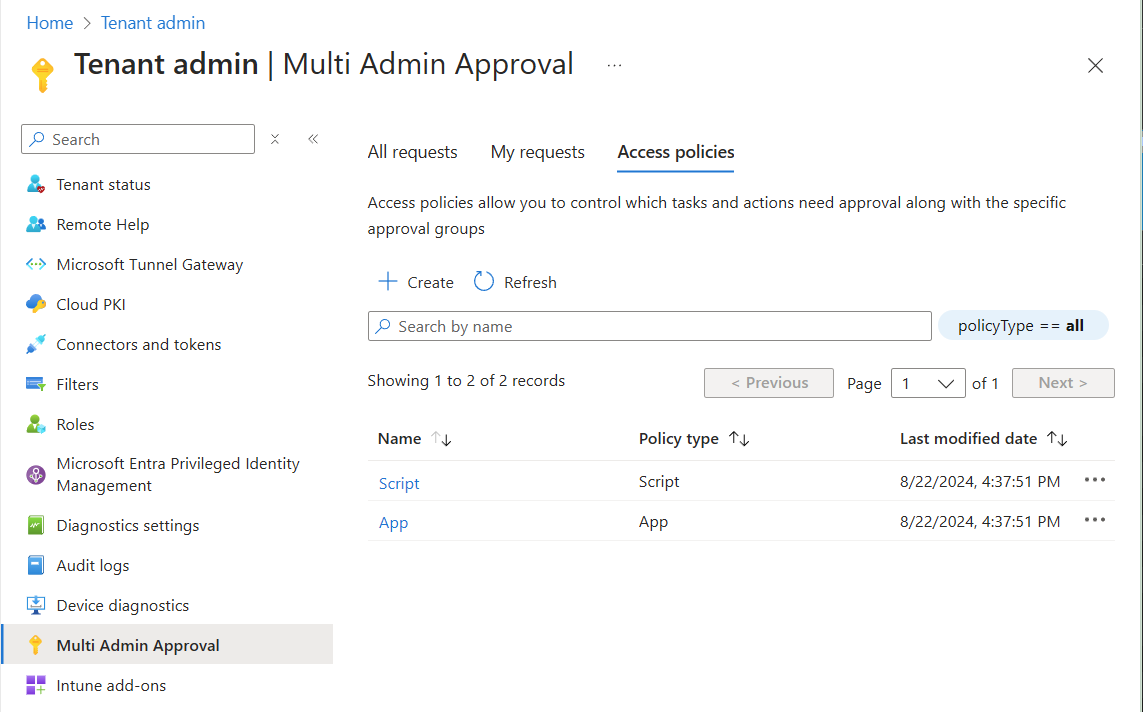Sort by Last modified date column arrows
This screenshot has width=1143, height=712.
(x=1057, y=439)
